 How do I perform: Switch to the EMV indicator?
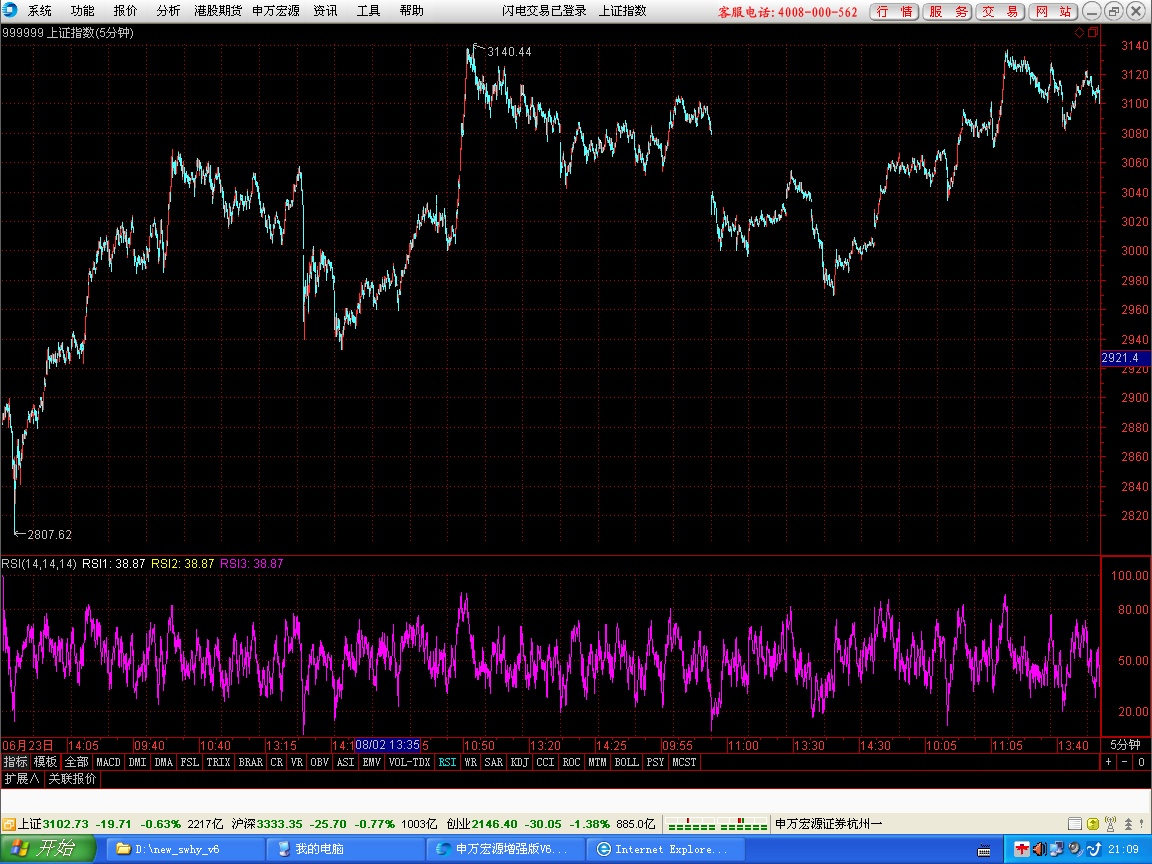pyautogui.click(x=371, y=762)
